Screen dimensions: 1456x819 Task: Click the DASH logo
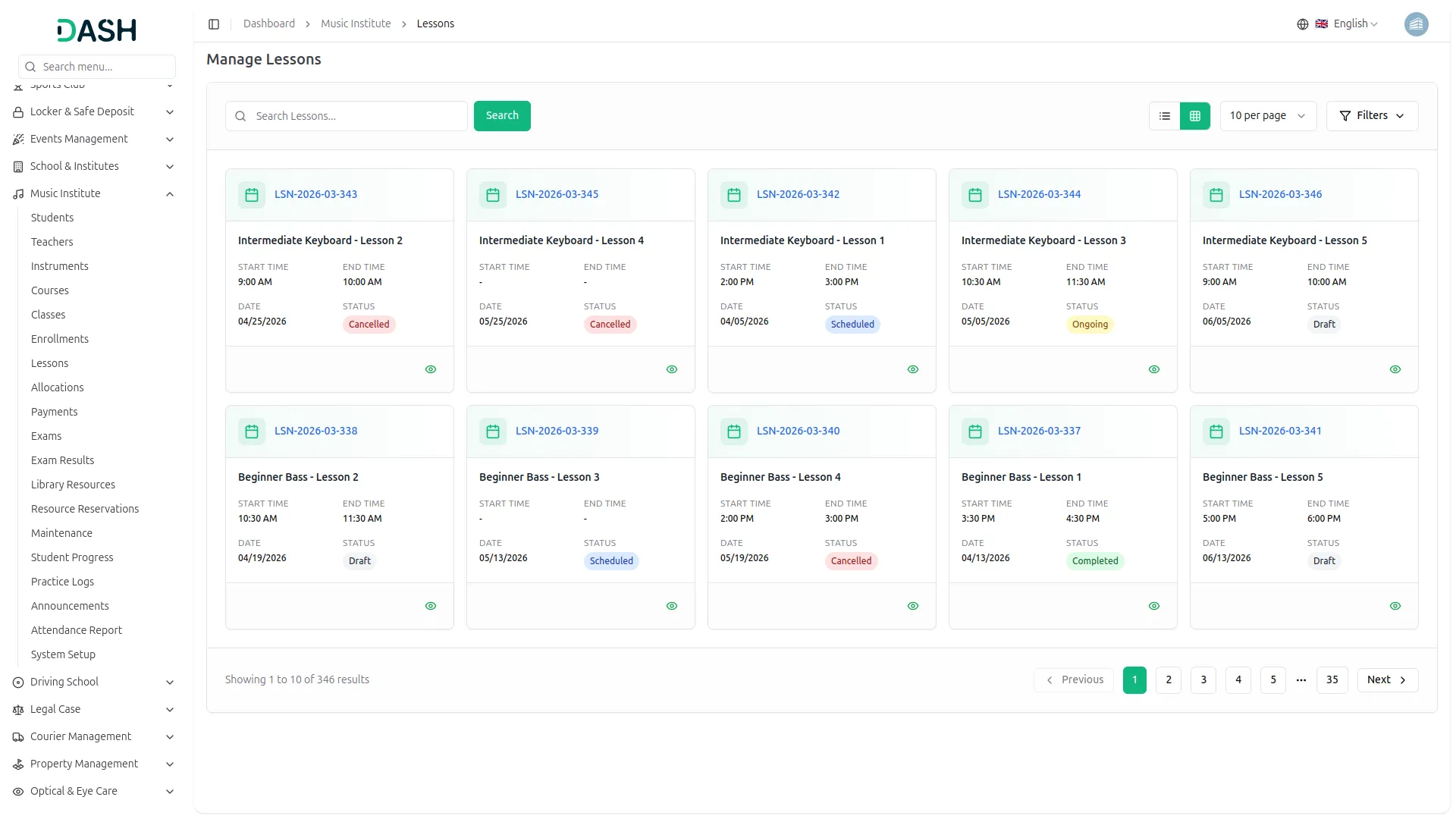coord(97,30)
